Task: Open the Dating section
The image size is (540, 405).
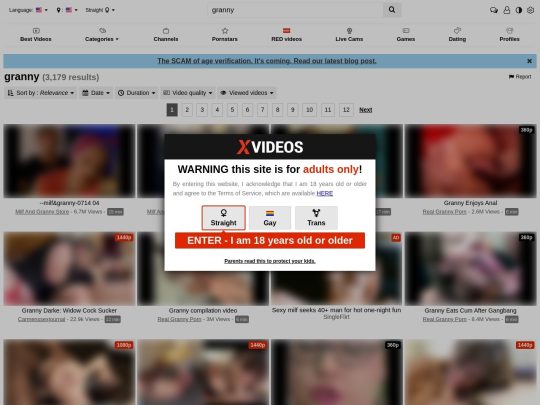Action: (x=457, y=35)
